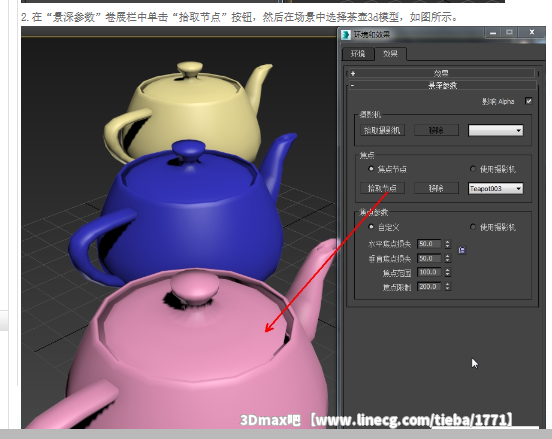Viewport: 552px width, 439px height.
Task: Click the 拾取节点 button
Action: [382, 188]
